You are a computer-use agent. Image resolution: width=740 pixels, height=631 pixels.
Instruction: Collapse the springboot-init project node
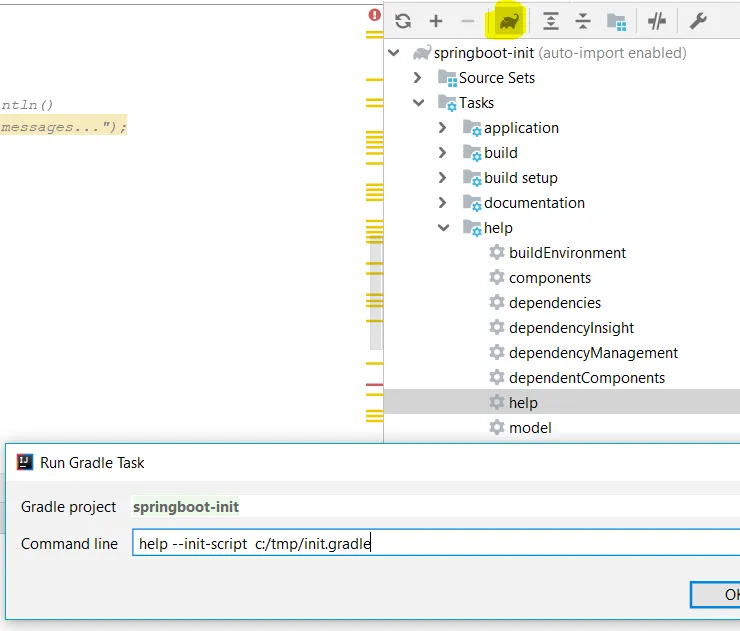tap(394, 53)
